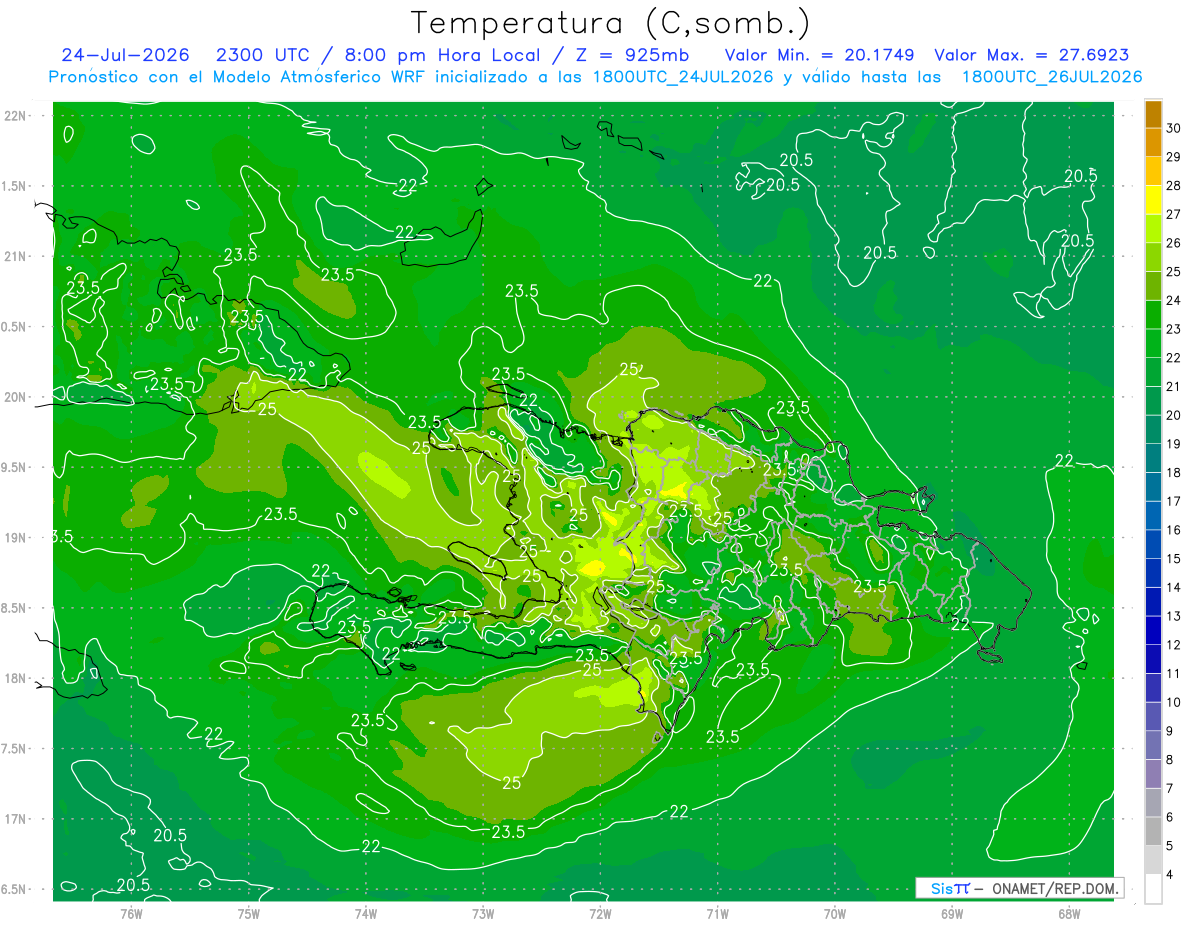Image resolution: width=1200 pixels, height=927 pixels.
Task: Pick the orange swatch between 29 and 30
Action: 1153,142
